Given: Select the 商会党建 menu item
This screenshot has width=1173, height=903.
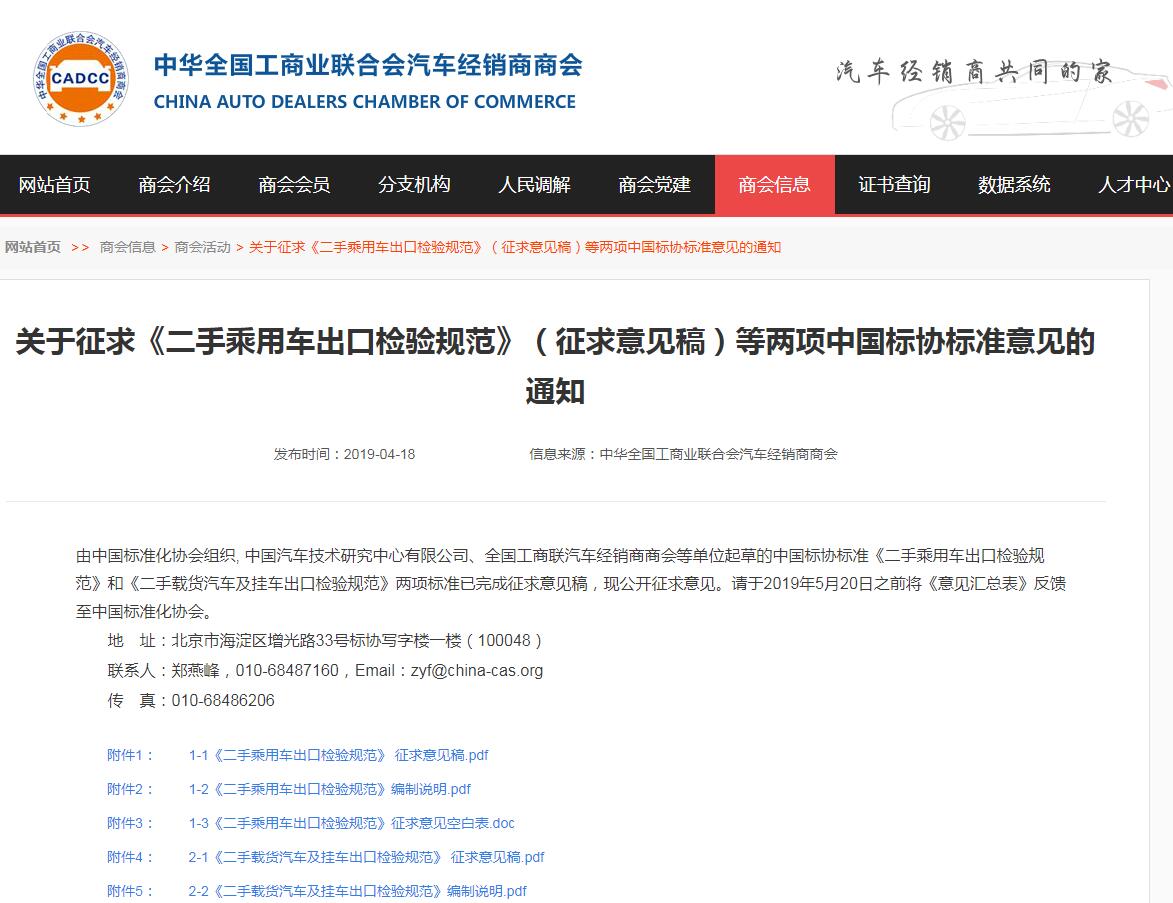Looking at the screenshot, I should point(655,185).
